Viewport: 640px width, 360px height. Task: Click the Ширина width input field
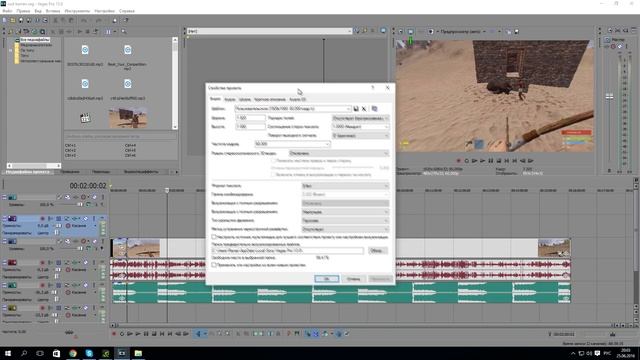250,118
